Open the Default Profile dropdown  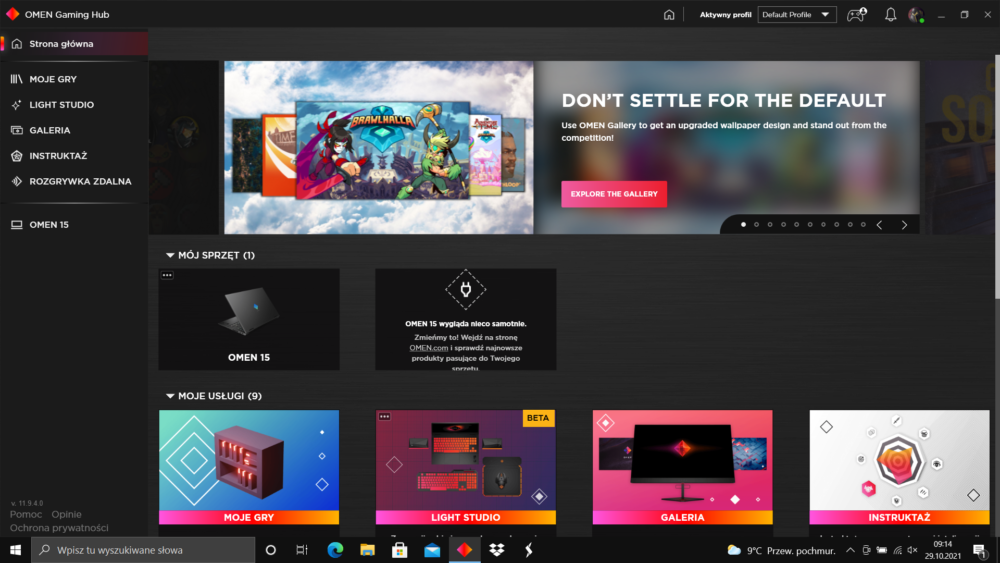797,15
